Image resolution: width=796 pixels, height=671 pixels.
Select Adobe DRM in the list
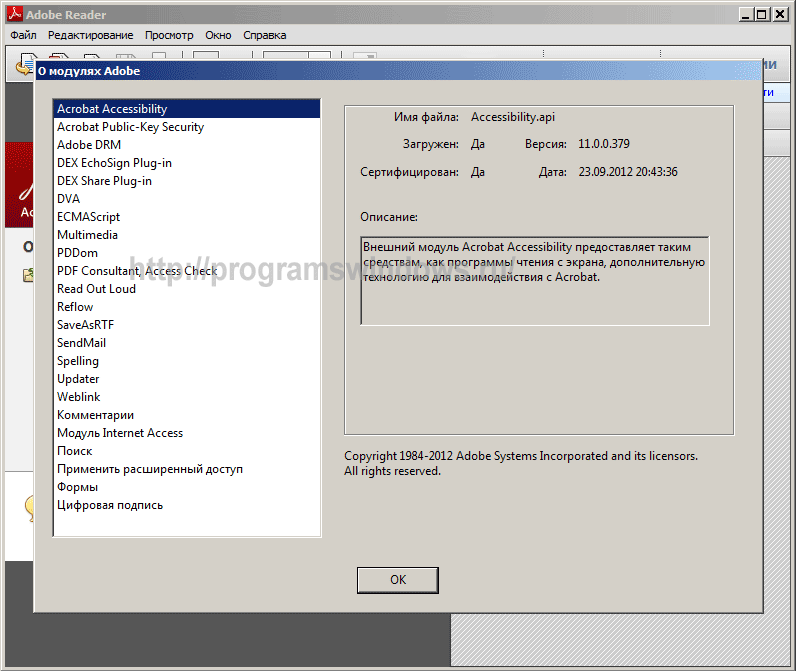pos(186,145)
